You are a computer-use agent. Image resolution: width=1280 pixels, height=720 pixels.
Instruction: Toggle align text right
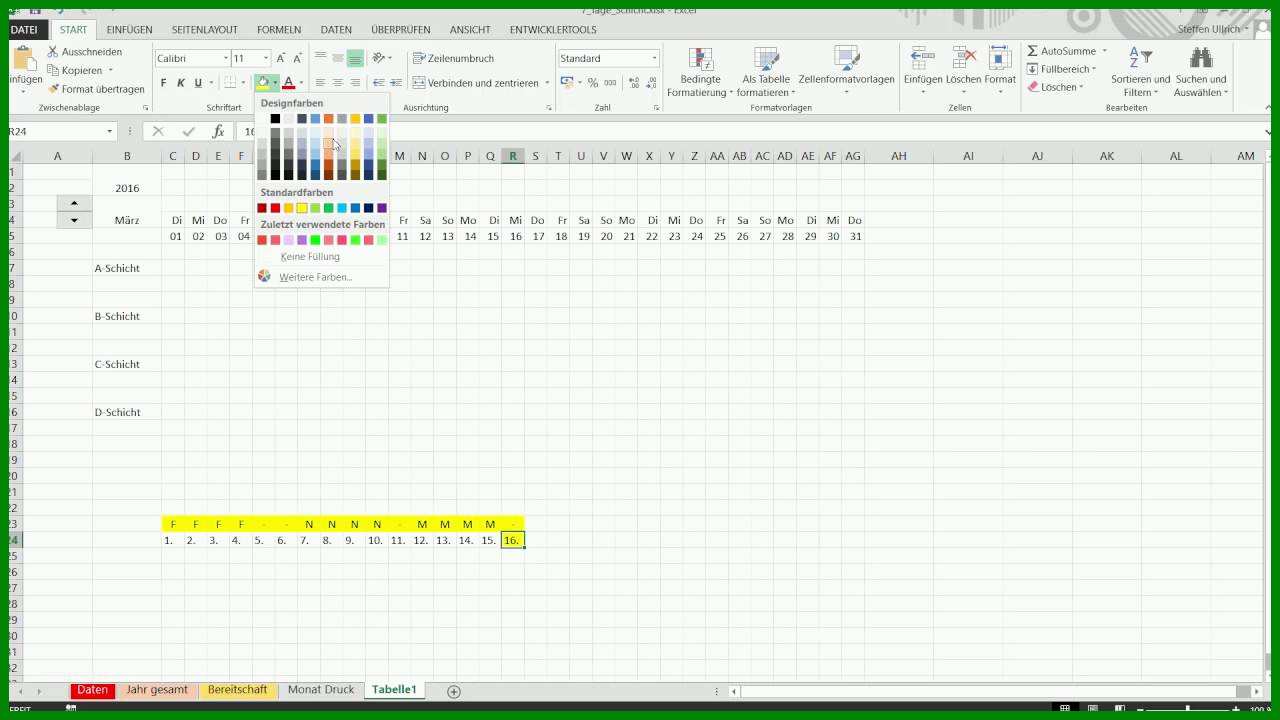tap(355, 83)
